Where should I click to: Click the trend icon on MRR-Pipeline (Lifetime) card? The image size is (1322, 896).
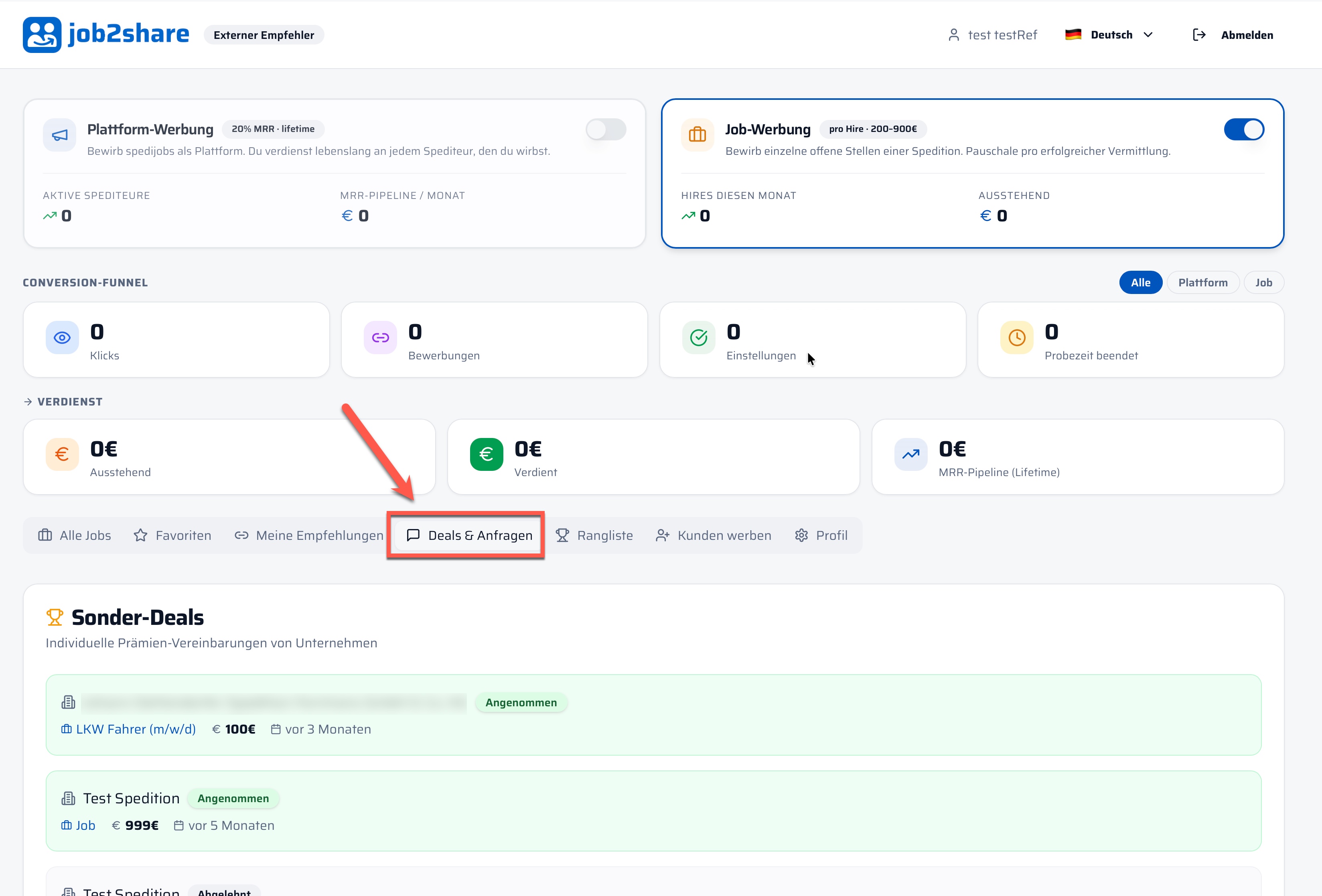(x=911, y=454)
